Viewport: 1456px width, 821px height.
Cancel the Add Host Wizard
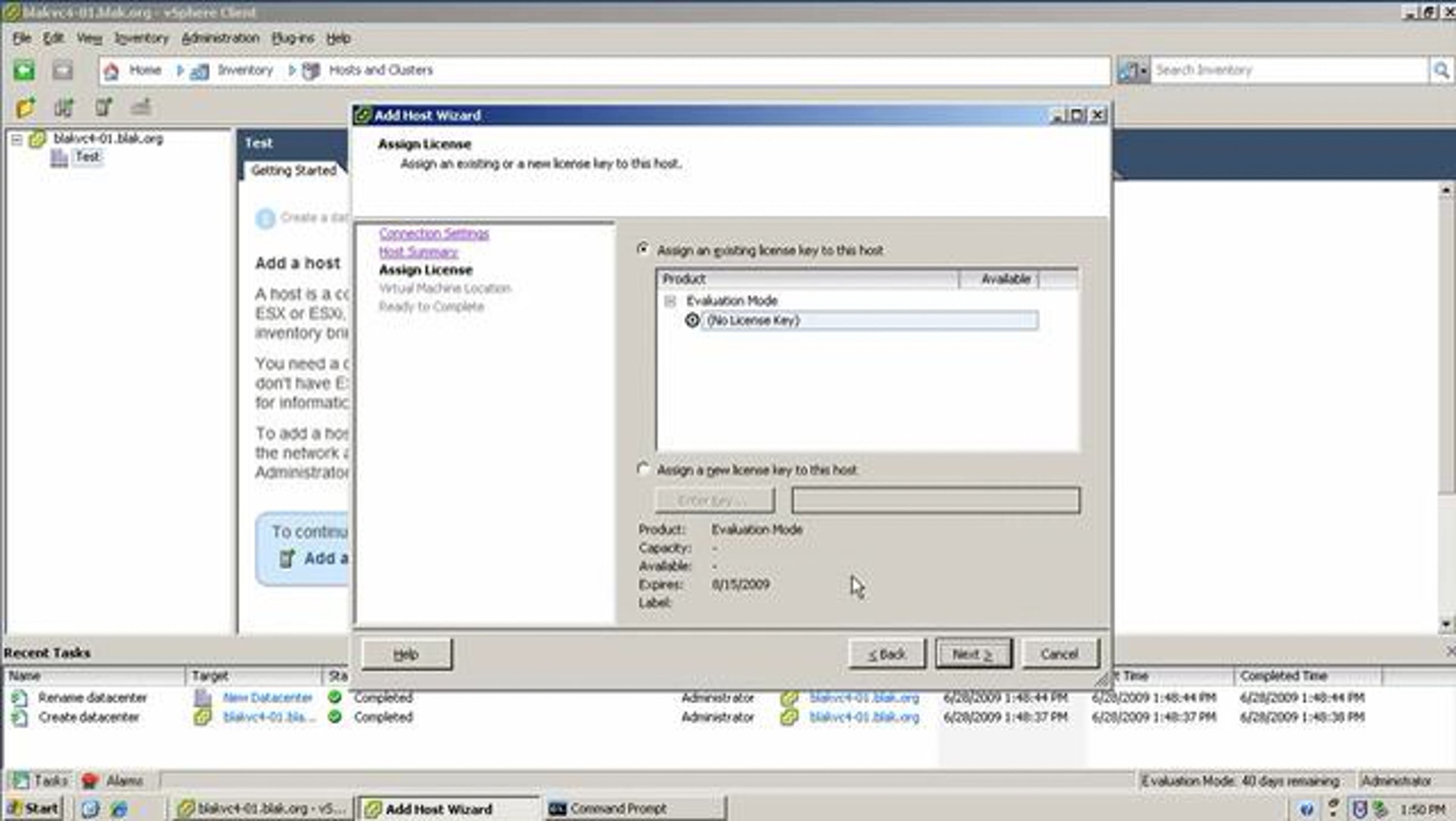coord(1060,654)
